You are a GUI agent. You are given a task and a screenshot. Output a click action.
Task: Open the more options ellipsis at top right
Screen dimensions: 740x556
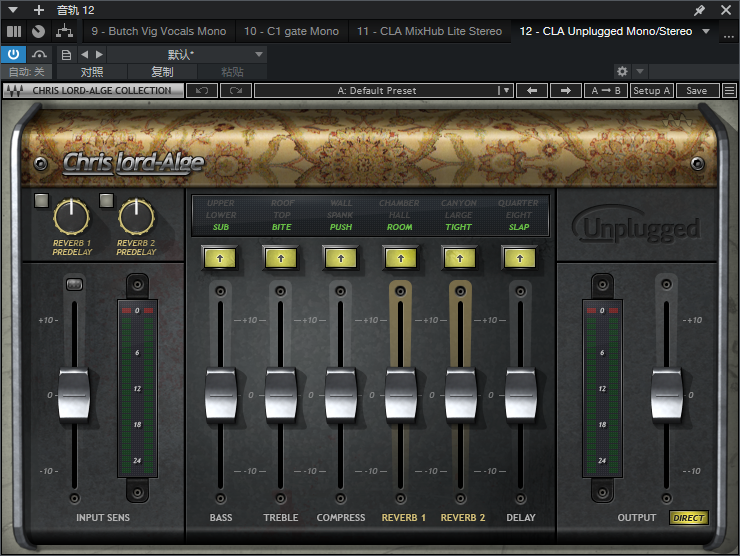(728, 36)
